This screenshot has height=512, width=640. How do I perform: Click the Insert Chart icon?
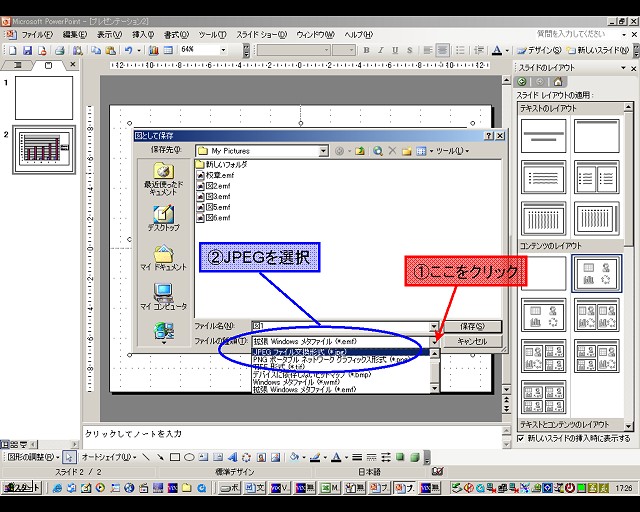point(153,50)
